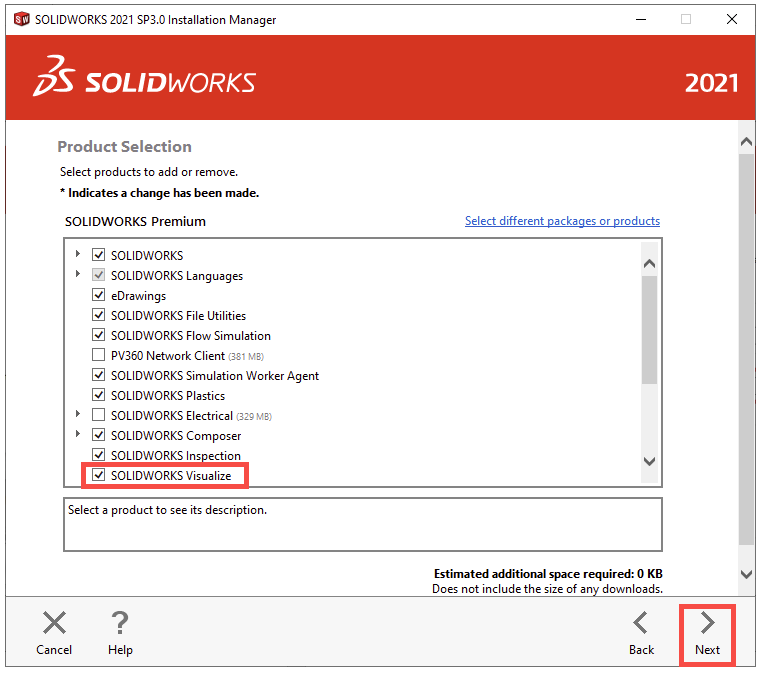Screen dimensions: 759x673
Task: Select the SOLIDWORKS Plastics list item
Action: point(167,396)
